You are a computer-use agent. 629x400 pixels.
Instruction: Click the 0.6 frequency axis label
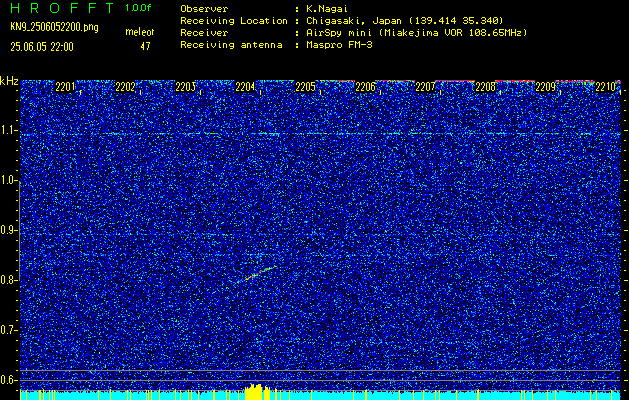pos(9,380)
